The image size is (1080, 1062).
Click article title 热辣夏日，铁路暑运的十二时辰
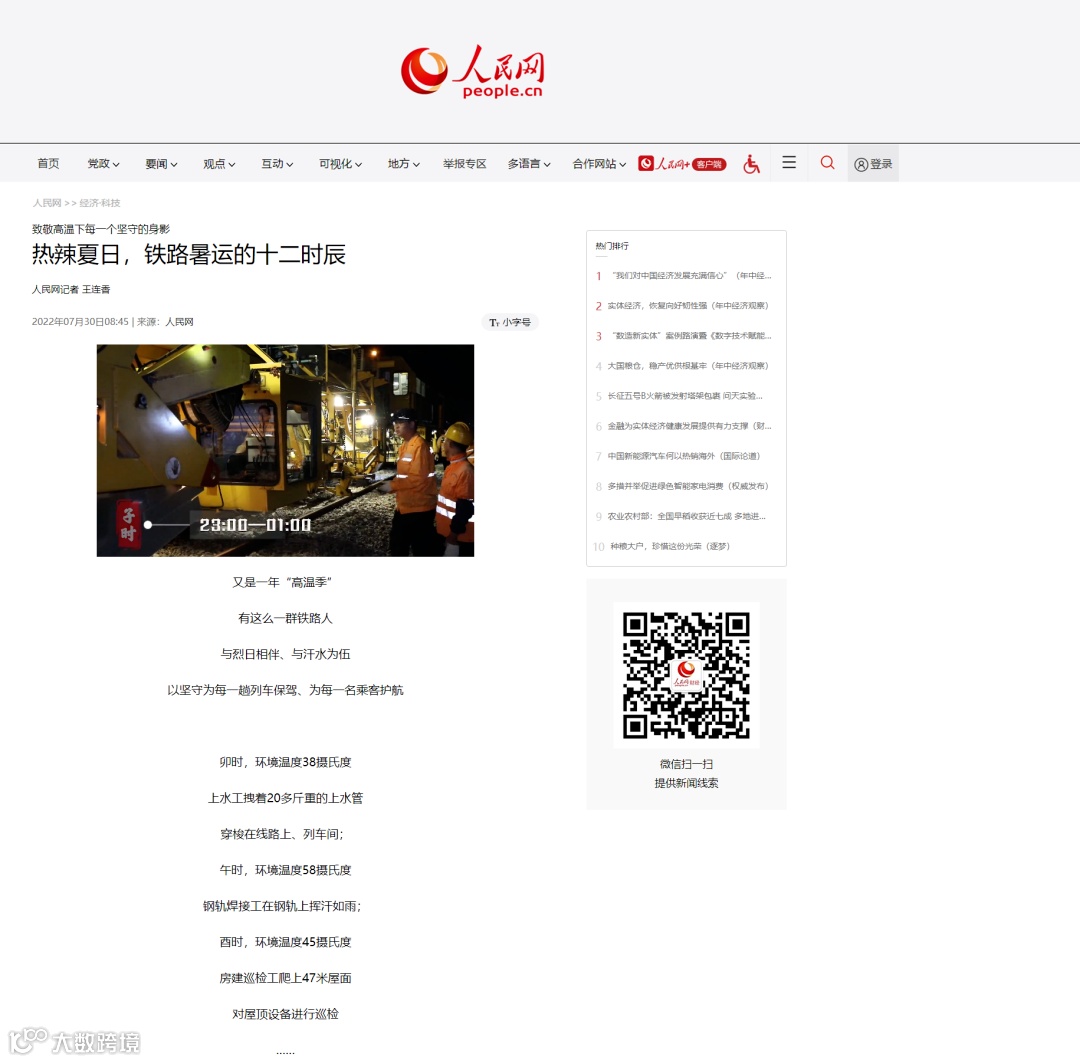189,255
